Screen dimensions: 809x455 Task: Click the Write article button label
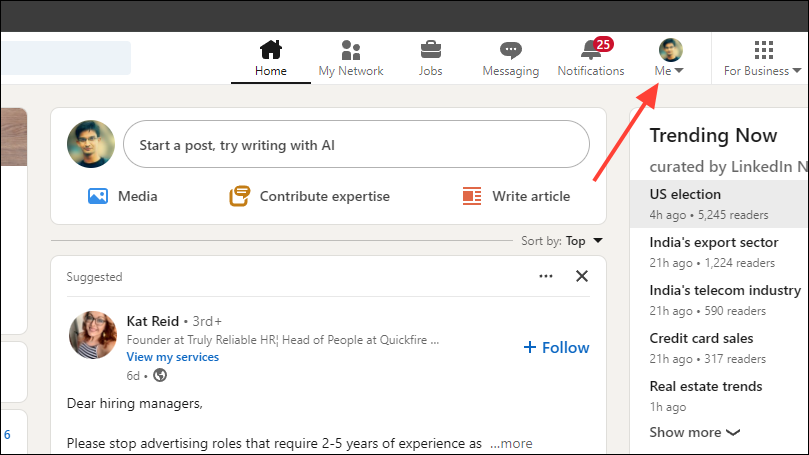coord(531,196)
